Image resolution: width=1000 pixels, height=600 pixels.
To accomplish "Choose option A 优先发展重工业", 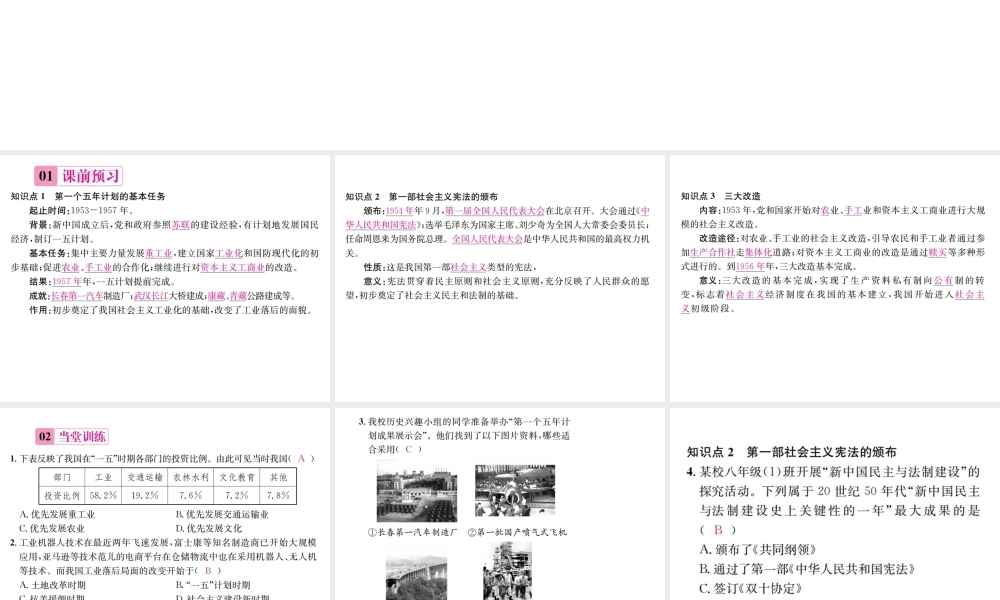I will 60,514.
